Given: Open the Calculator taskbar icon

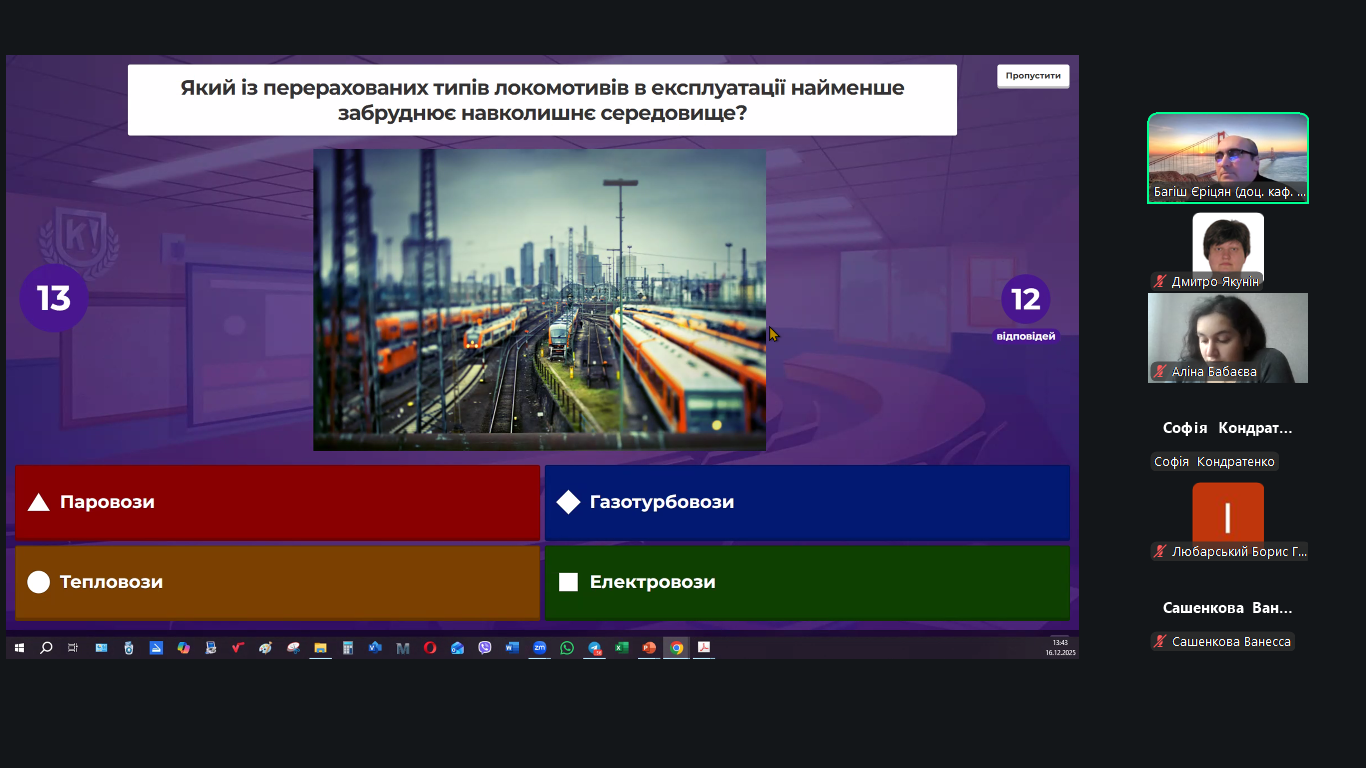Looking at the screenshot, I should pyautogui.click(x=348, y=648).
